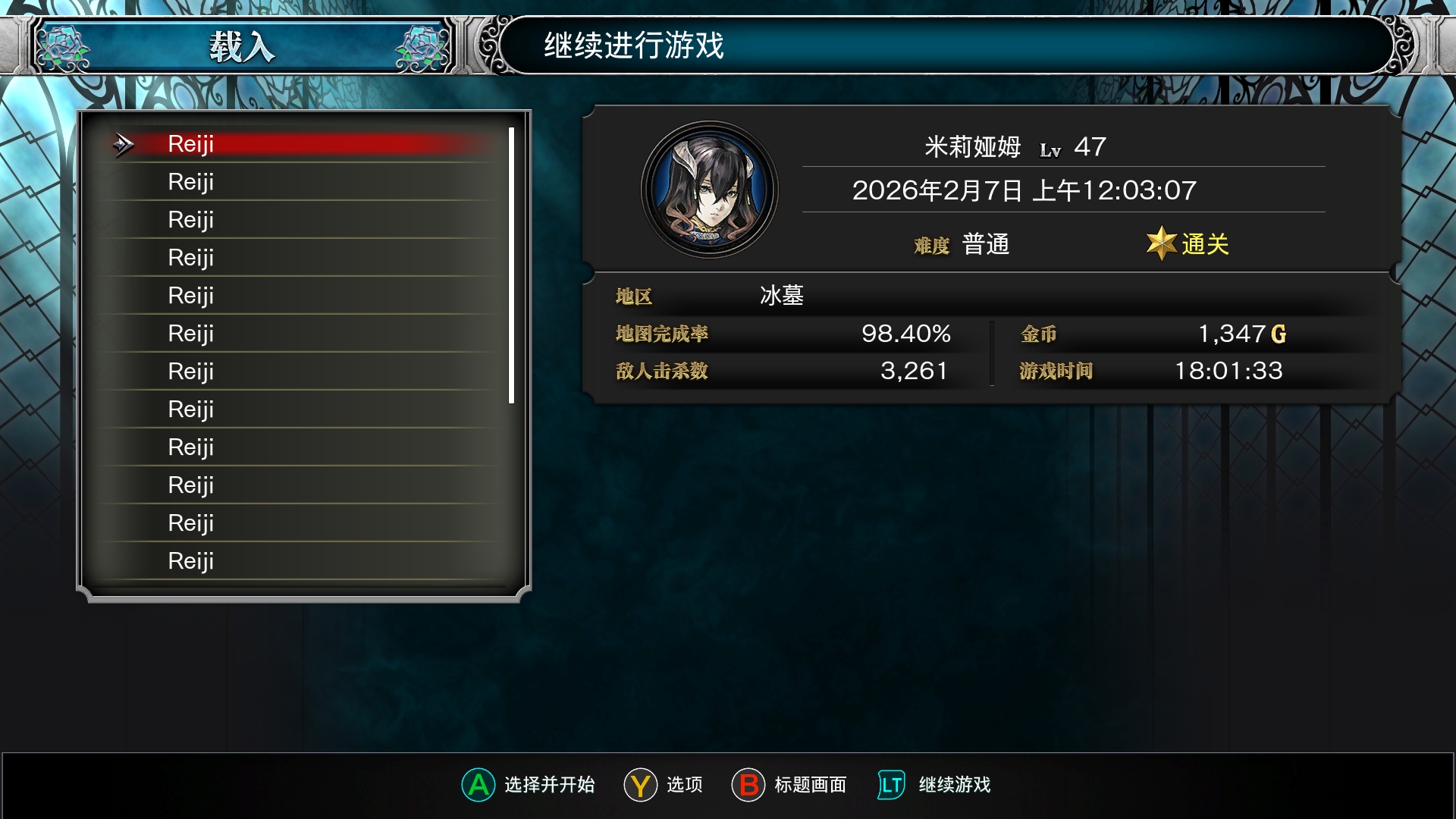This screenshot has width=1456, height=819.
Task: Return to 标题画面 title screen
Action: pos(811,785)
